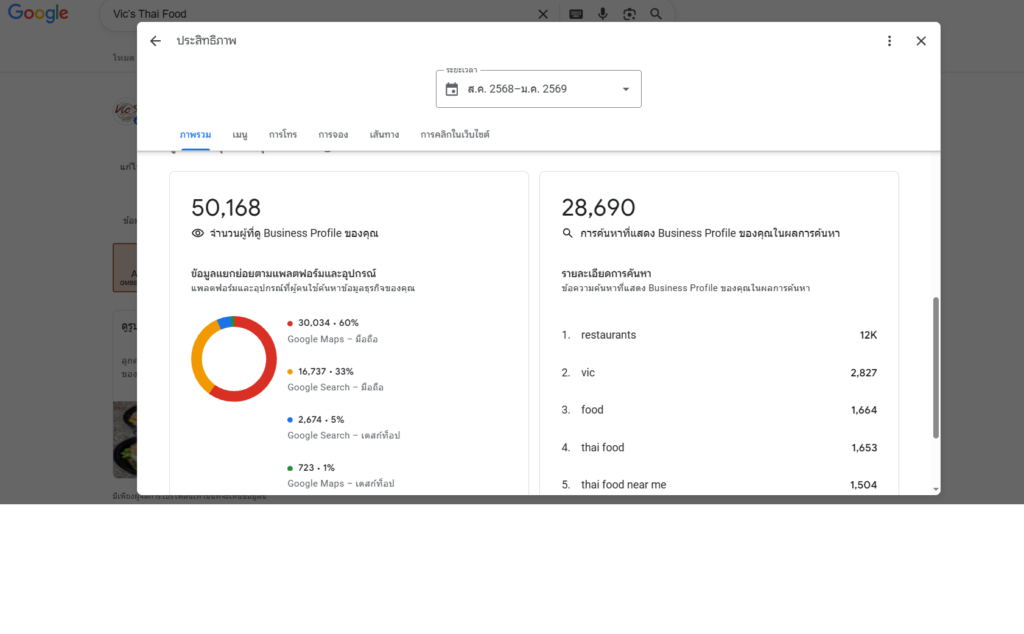
Task: Click the search magnifier icon
Action: pyautogui.click(x=655, y=14)
